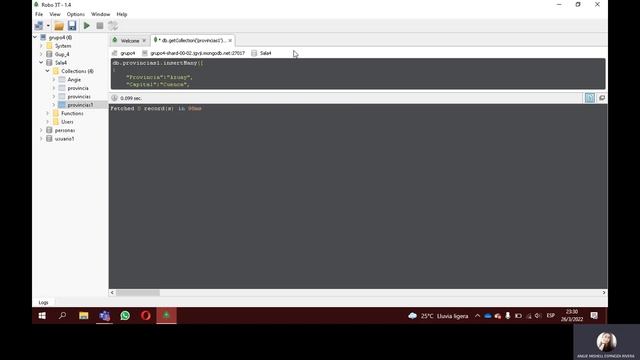
Task: Select the usuario1 database
Action: (x=64, y=139)
